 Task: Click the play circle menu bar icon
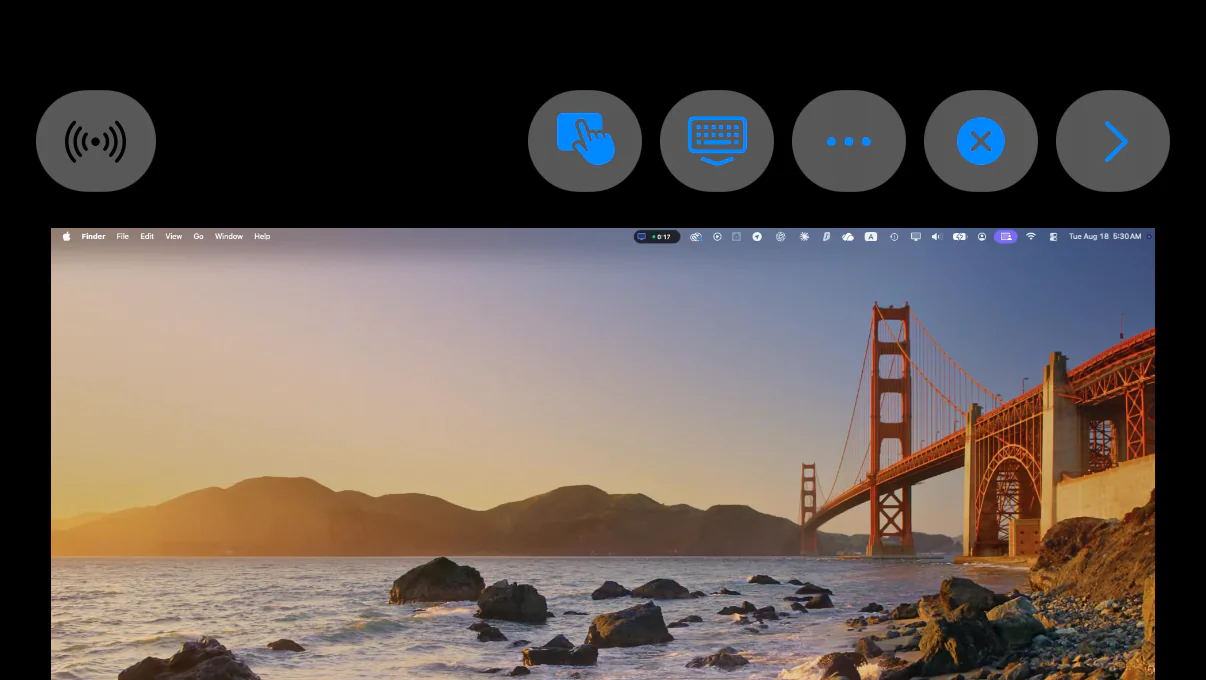pyautogui.click(x=717, y=237)
